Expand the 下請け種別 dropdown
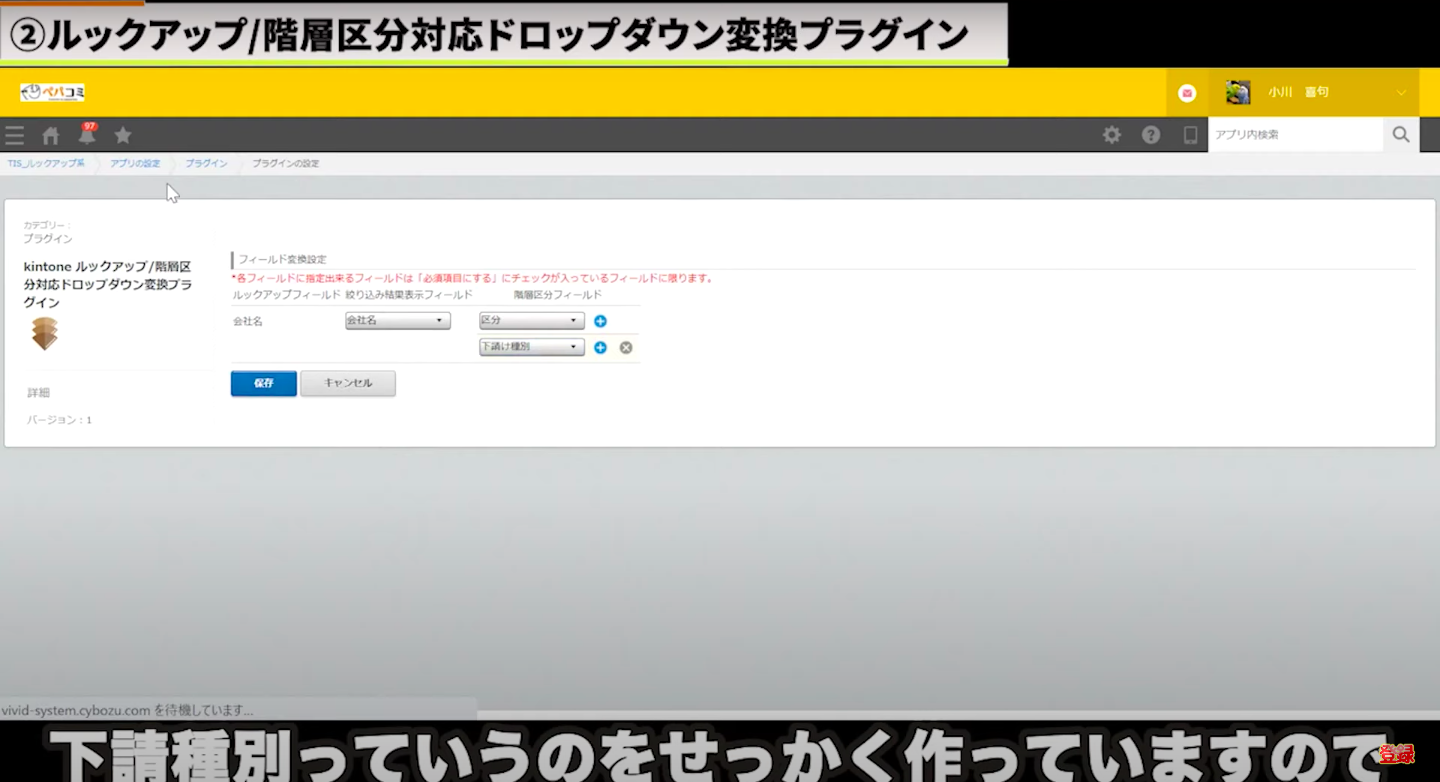Image resolution: width=1440 pixels, height=782 pixels. pos(531,348)
